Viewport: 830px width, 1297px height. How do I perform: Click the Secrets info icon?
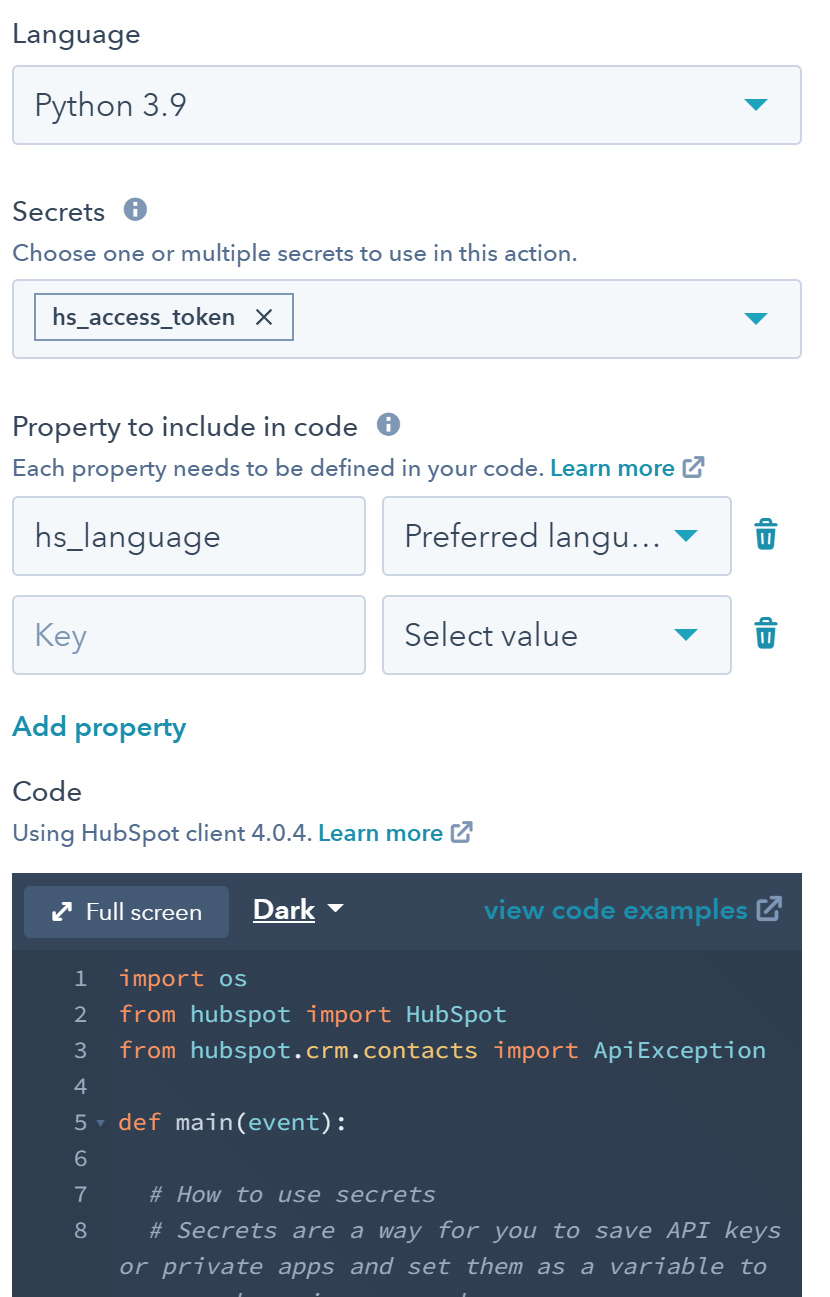pyautogui.click(x=135, y=210)
